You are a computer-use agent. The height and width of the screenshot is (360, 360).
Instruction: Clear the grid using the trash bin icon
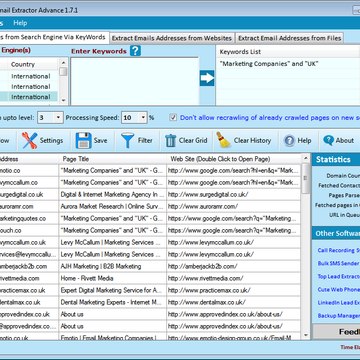[x=186, y=140]
